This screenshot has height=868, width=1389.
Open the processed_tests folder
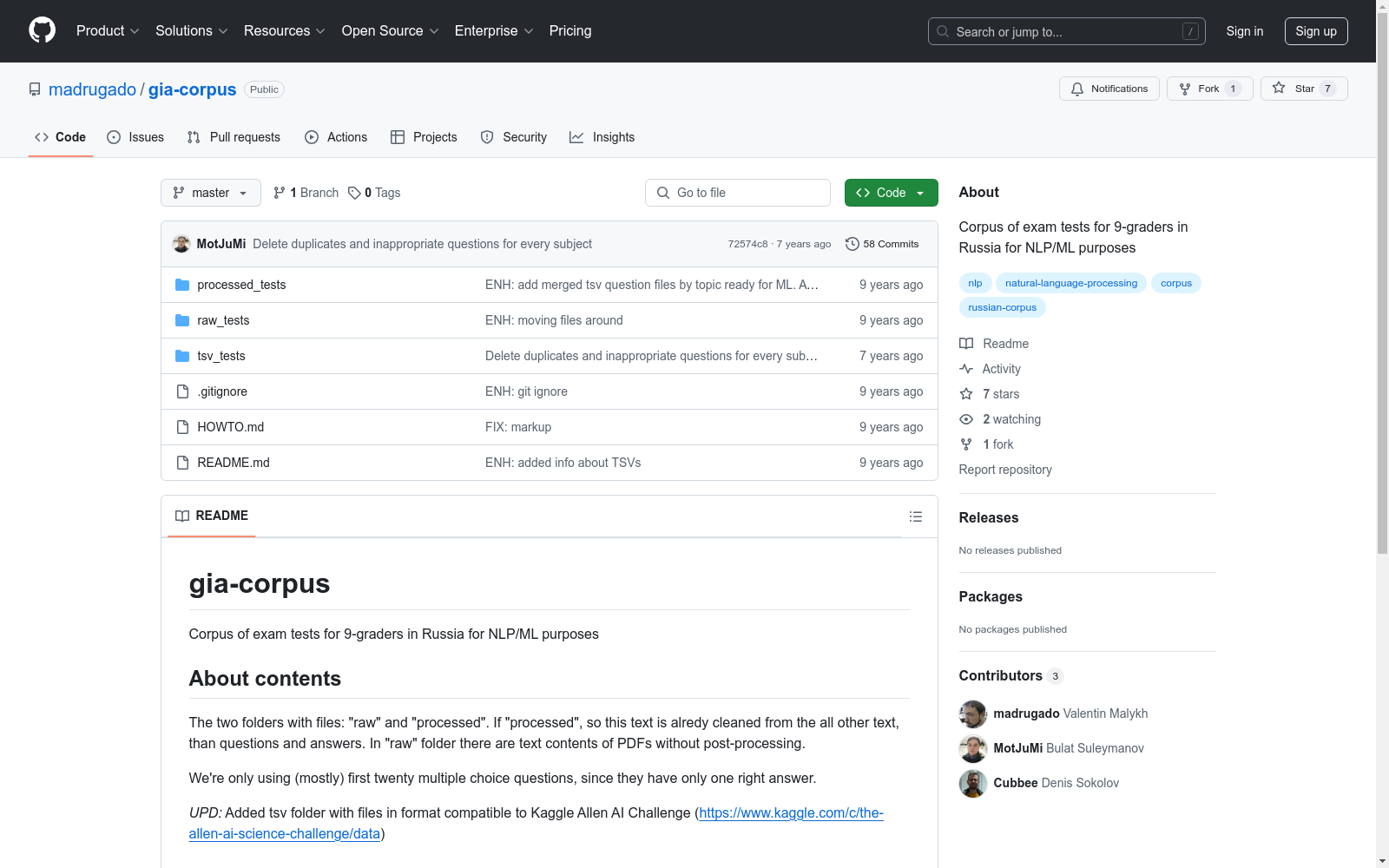[x=241, y=285]
